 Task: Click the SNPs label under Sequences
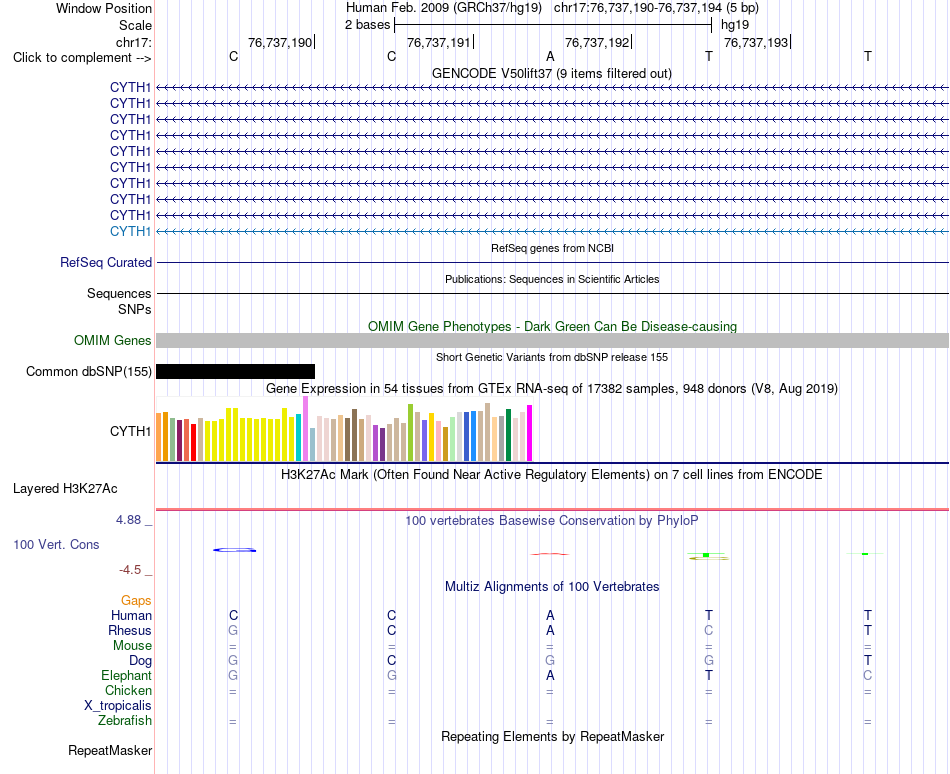coord(135,309)
